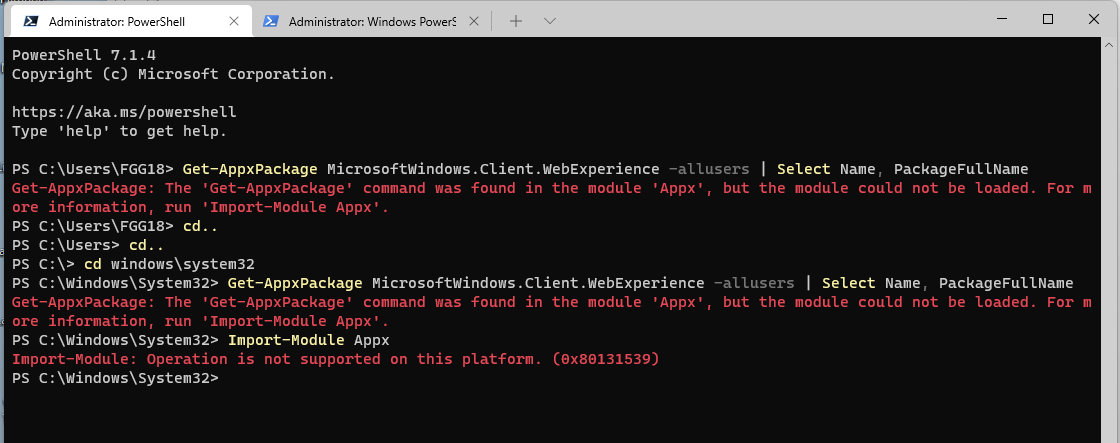The height and width of the screenshot is (443, 1120).
Task: Open a new tab with the plus button
Action: (x=516, y=21)
